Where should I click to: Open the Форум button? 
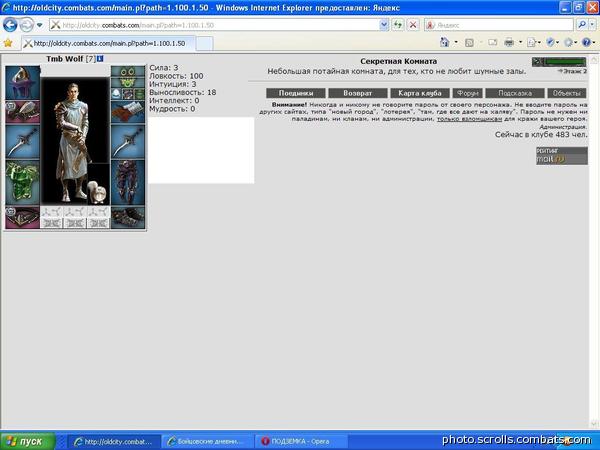(468, 93)
